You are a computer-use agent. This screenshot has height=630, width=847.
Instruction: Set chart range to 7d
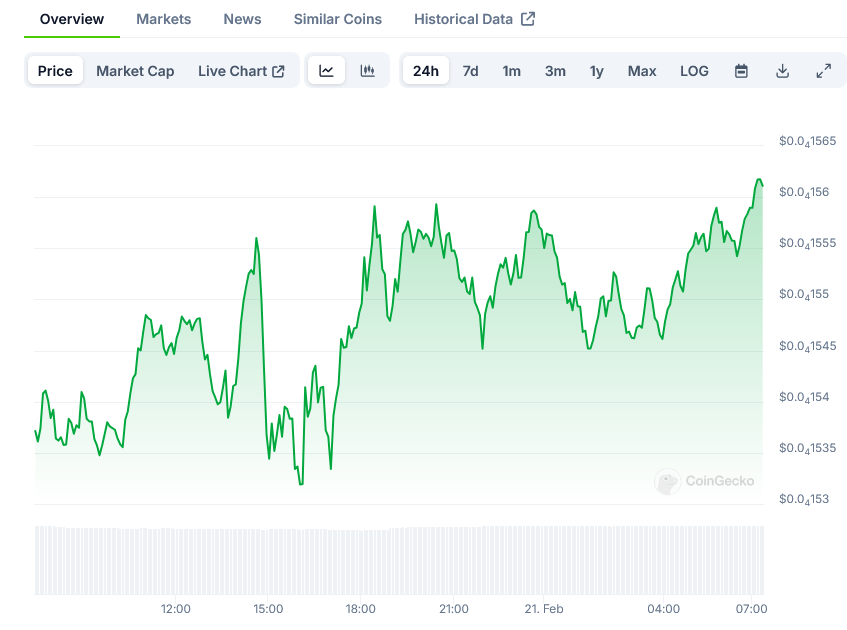[x=470, y=71]
